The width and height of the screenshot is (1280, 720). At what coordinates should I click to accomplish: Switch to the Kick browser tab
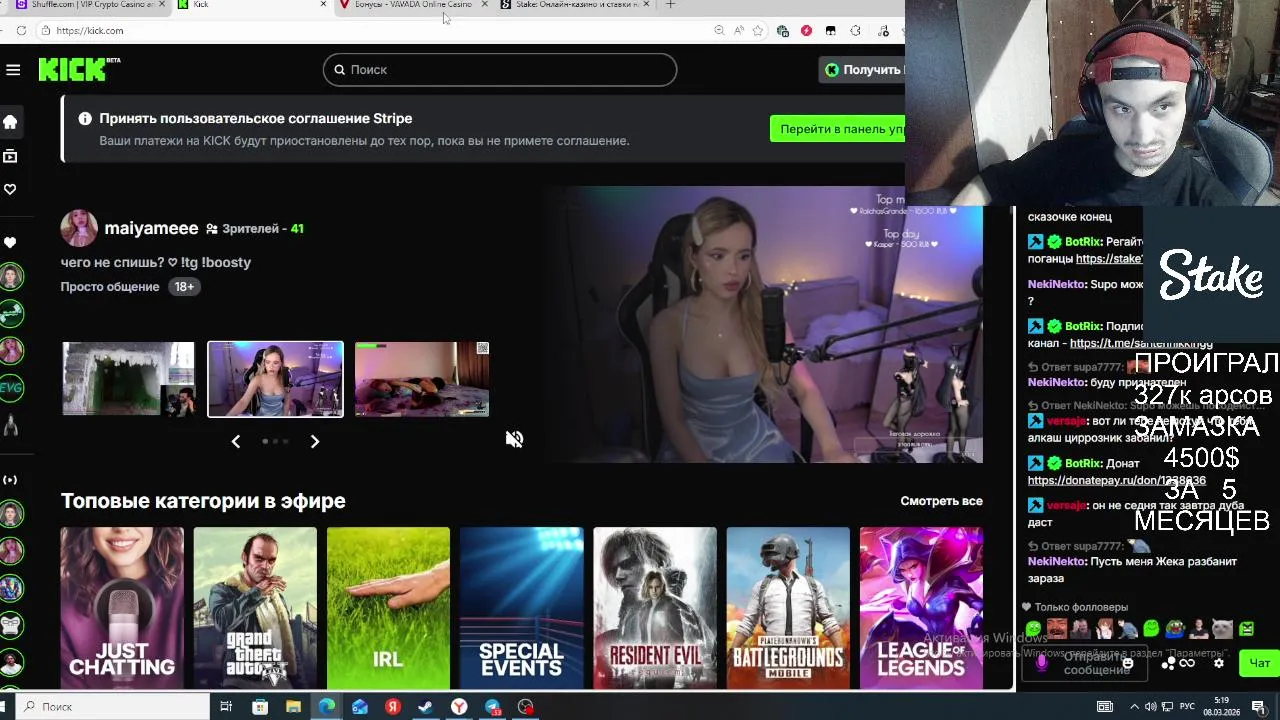pyautogui.click(x=250, y=5)
